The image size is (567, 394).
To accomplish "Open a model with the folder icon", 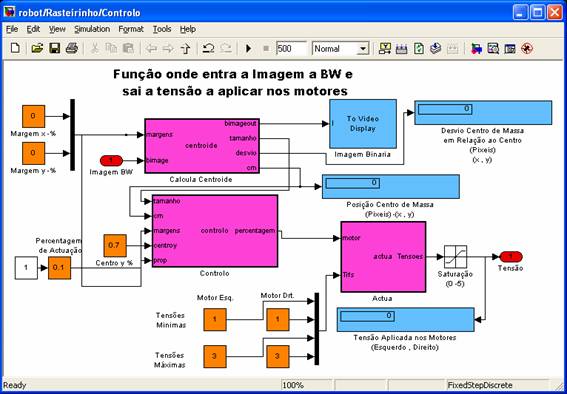I will point(37,48).
